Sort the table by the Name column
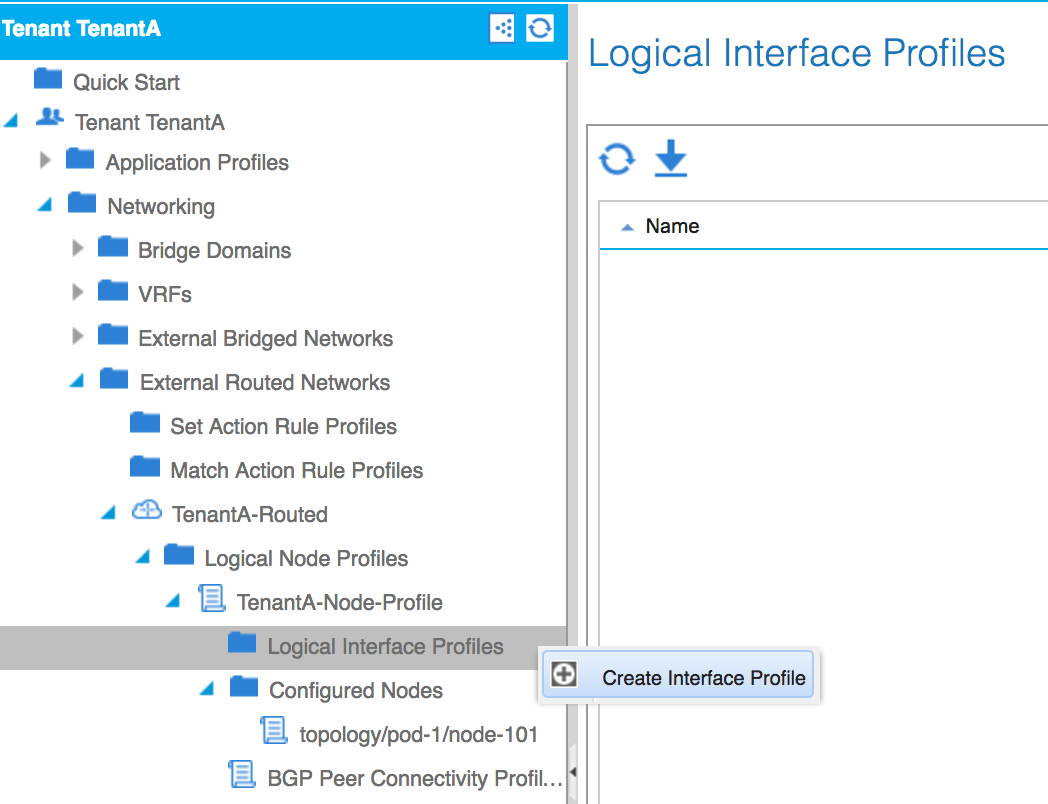This screenshot has width=1048, height=804. click(x=672, y=226)
